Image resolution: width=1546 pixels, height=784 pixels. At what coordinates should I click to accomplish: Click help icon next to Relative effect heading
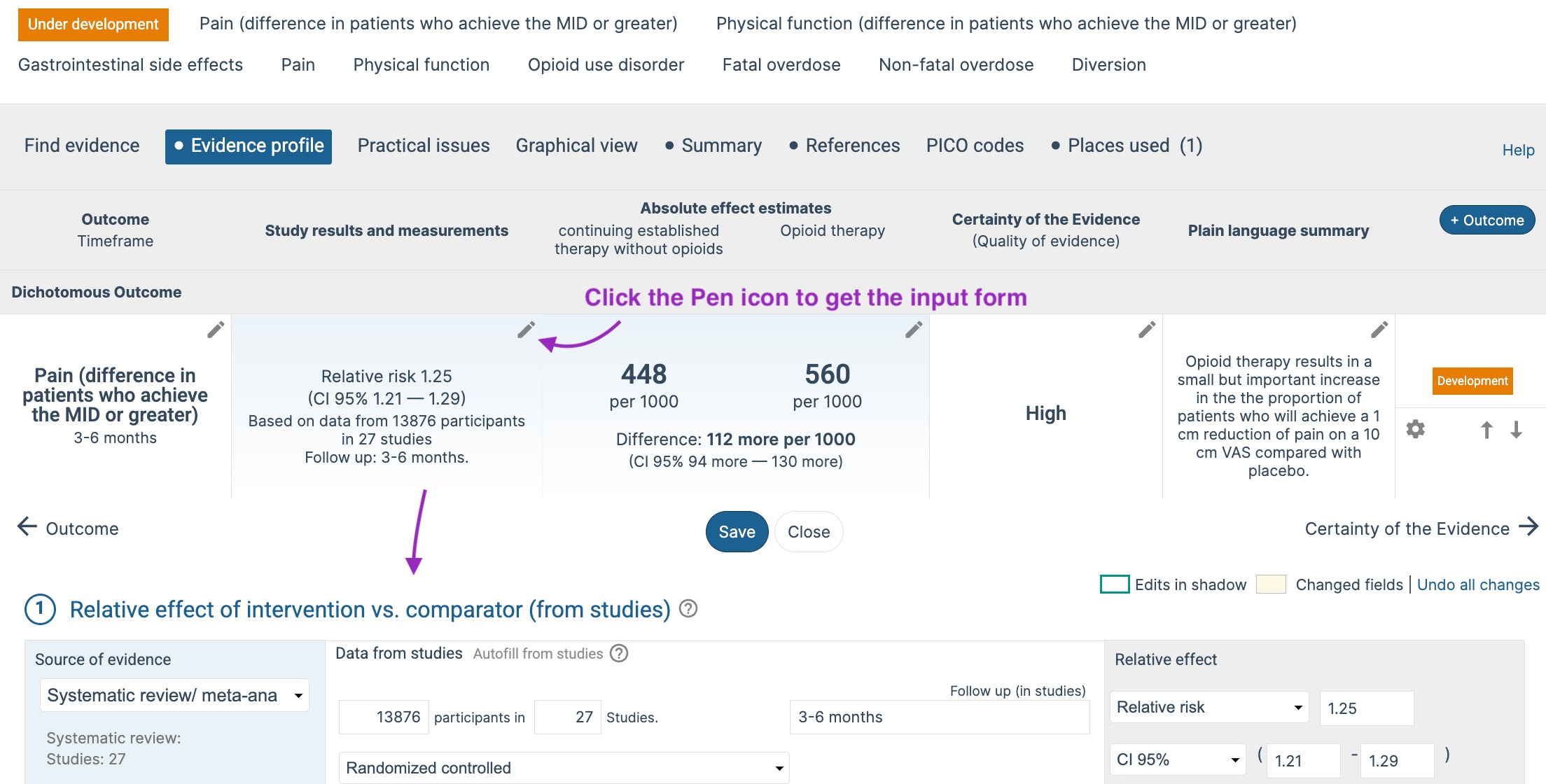click(689, 609)
